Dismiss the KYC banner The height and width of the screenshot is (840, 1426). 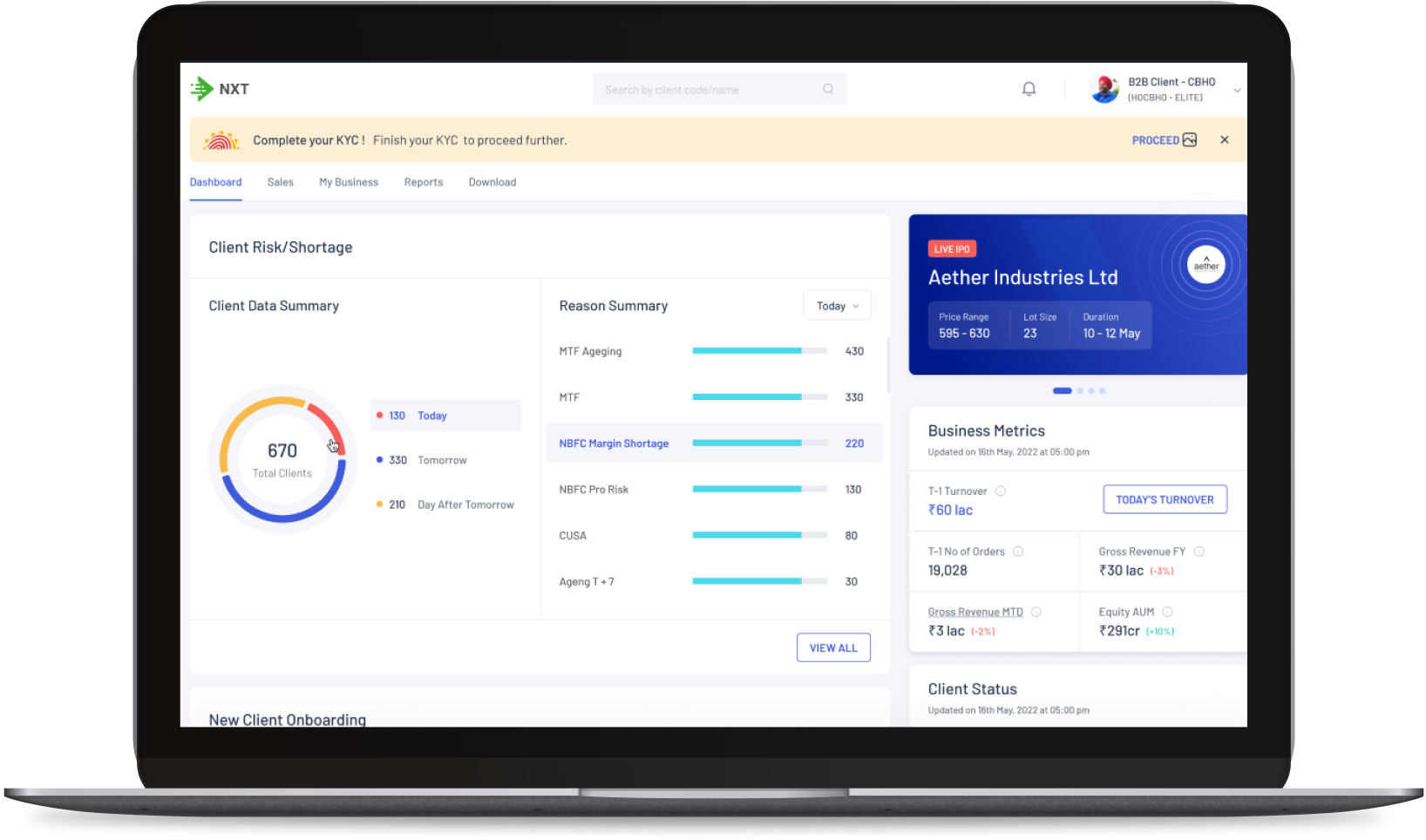1225,139
